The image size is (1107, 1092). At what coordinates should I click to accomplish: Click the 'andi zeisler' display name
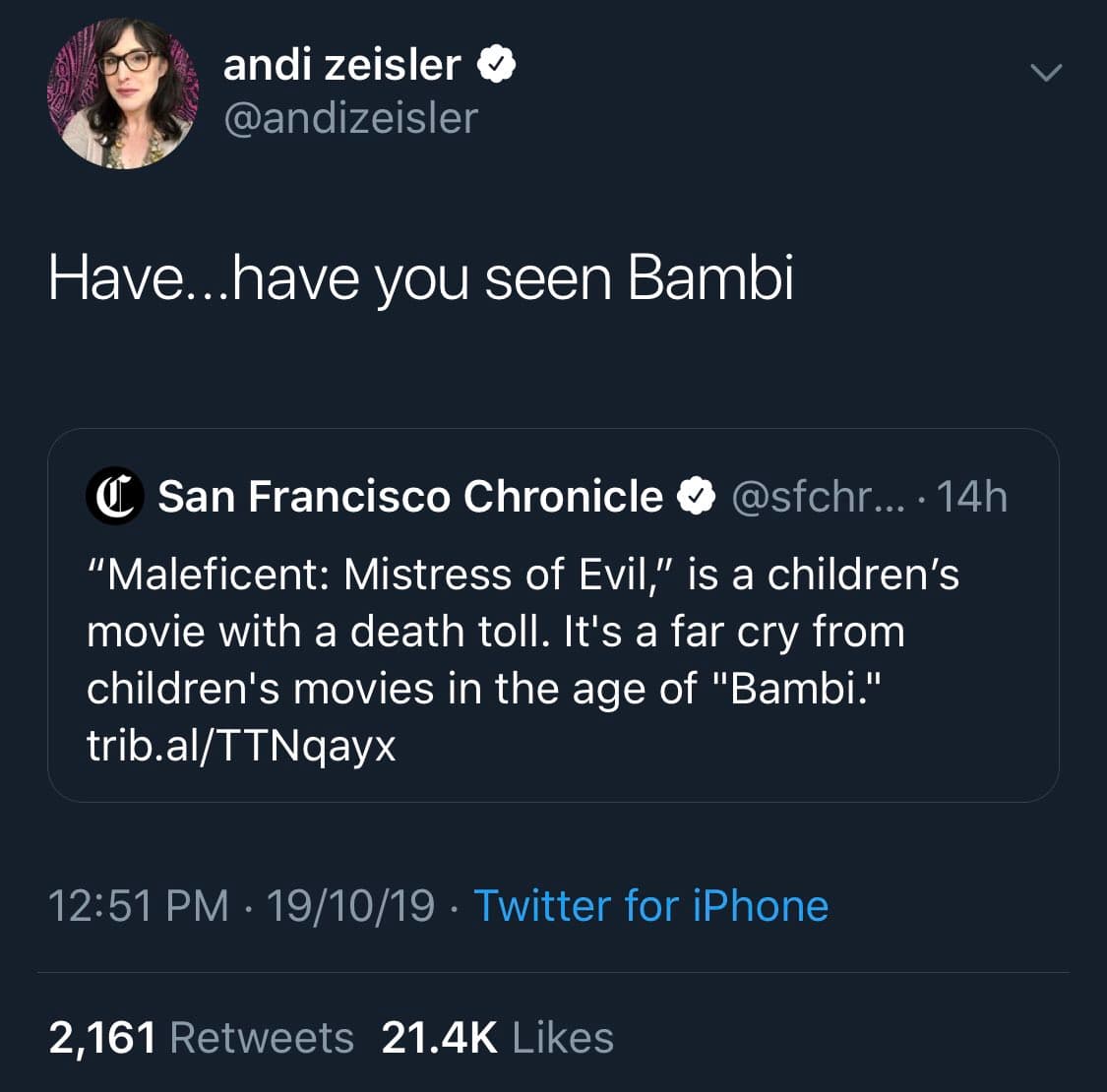click(341, 66)
